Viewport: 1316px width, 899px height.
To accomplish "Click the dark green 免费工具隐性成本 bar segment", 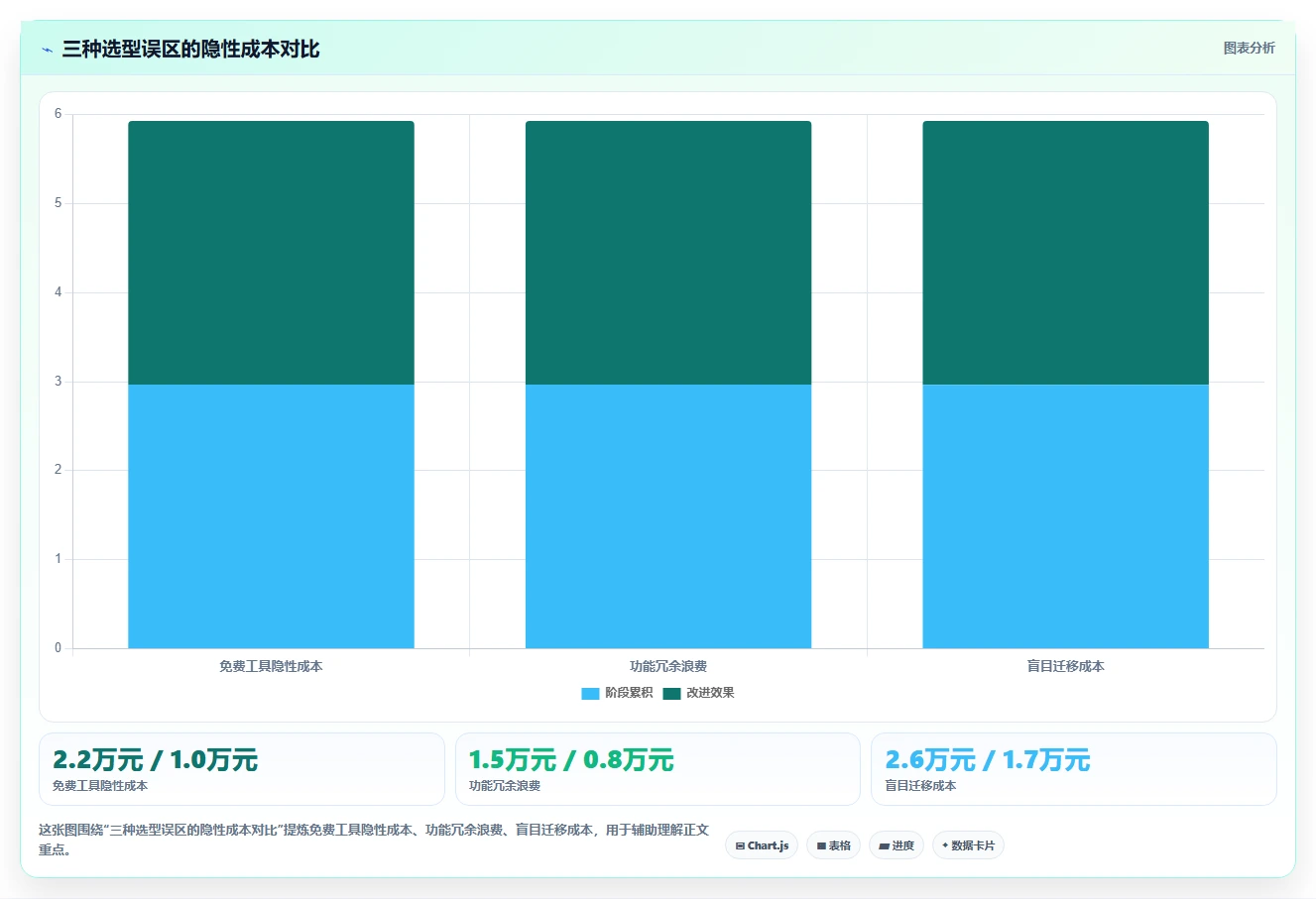I will pyautogui.click(x=271, y=253).
